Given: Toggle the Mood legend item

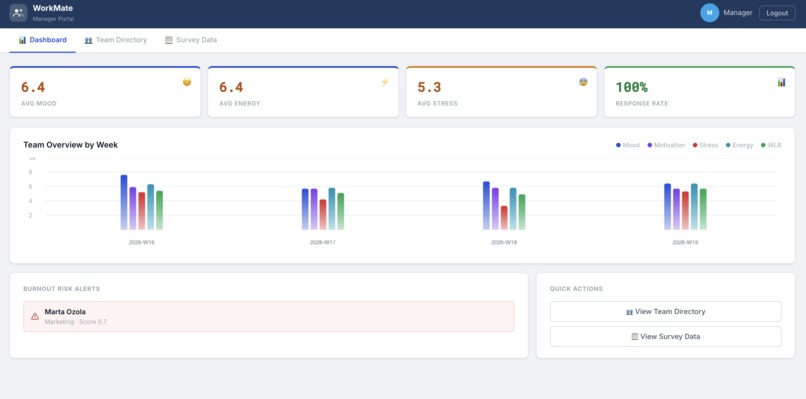Looking at the screenshot, I should [x=628, y=146].
